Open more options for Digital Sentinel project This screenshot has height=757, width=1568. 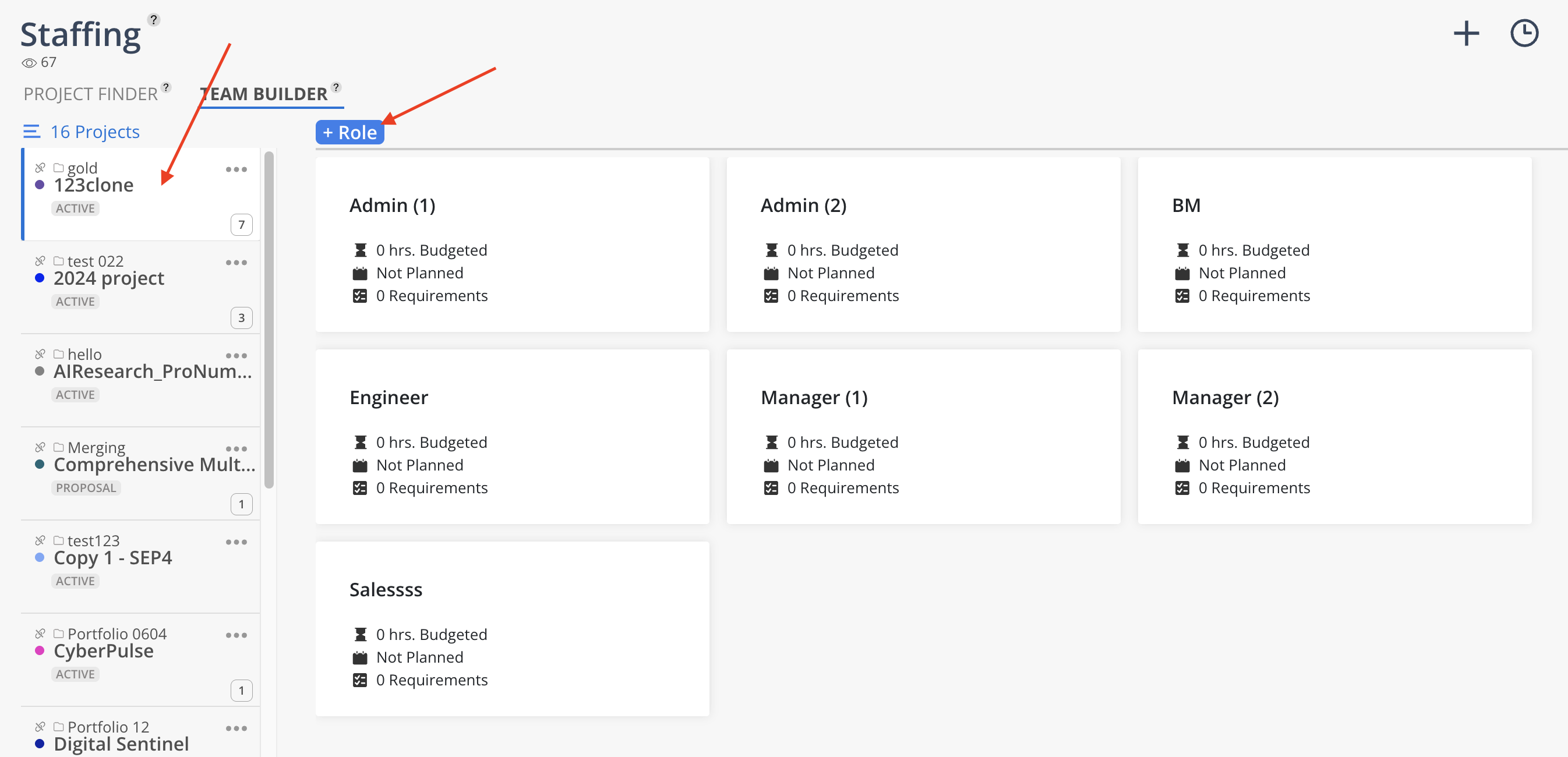coord(236,728)
